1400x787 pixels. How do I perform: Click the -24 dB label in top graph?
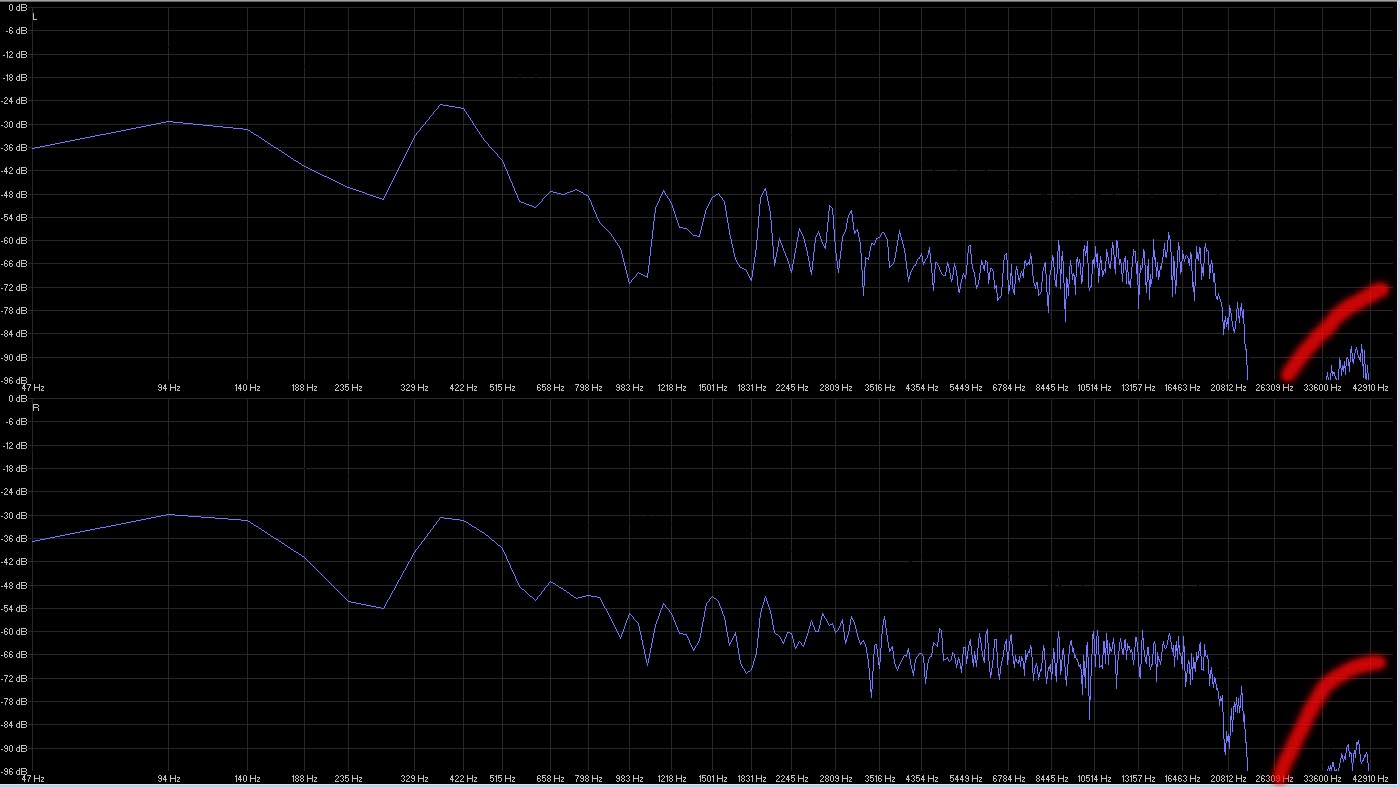coord(15,101)
